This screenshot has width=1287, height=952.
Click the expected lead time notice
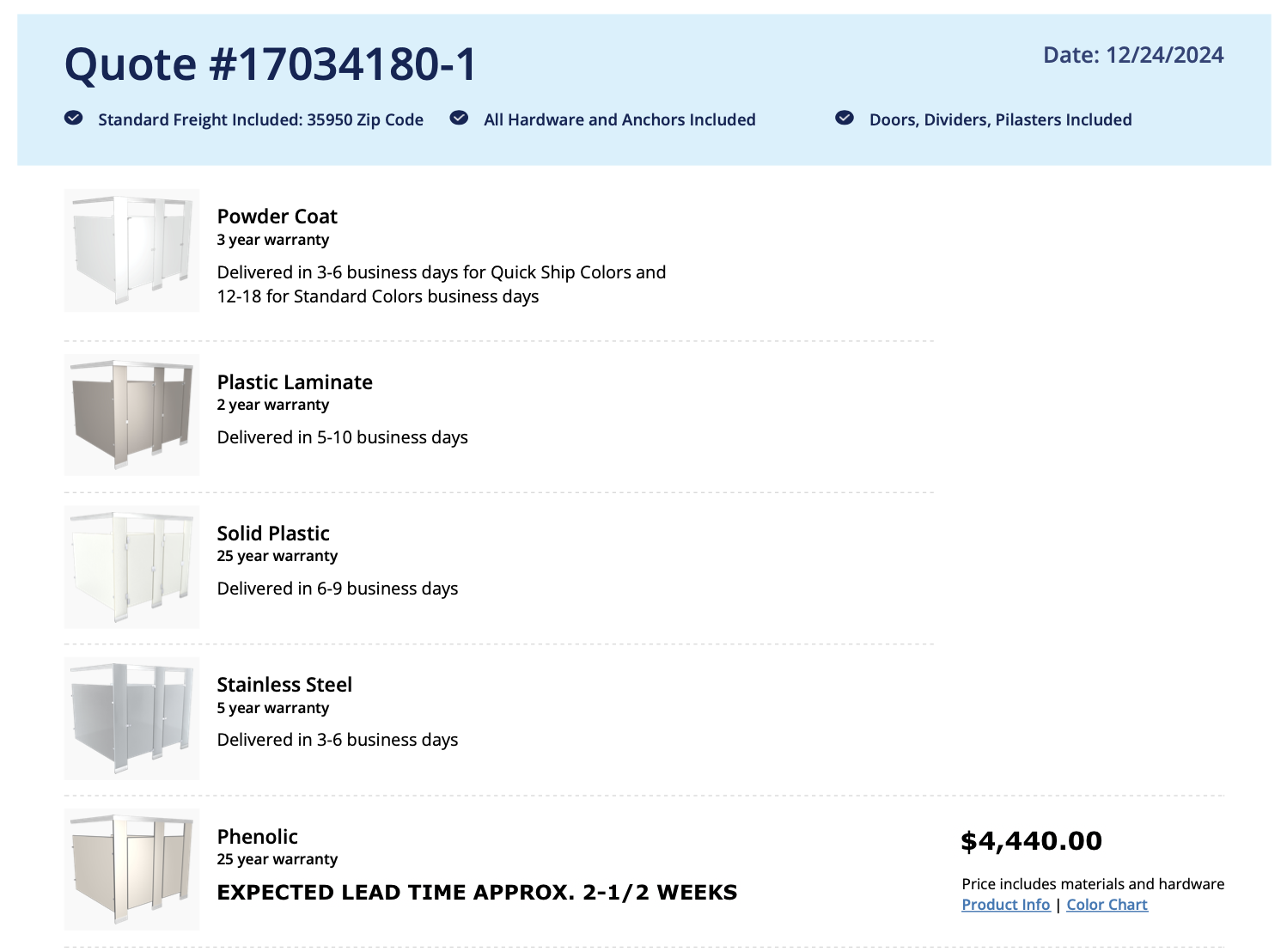click(477, 893)
